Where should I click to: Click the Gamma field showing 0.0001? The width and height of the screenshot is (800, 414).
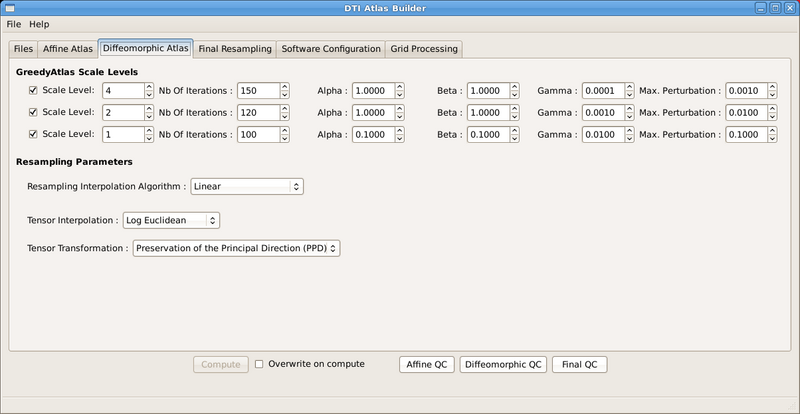point(604,91)
